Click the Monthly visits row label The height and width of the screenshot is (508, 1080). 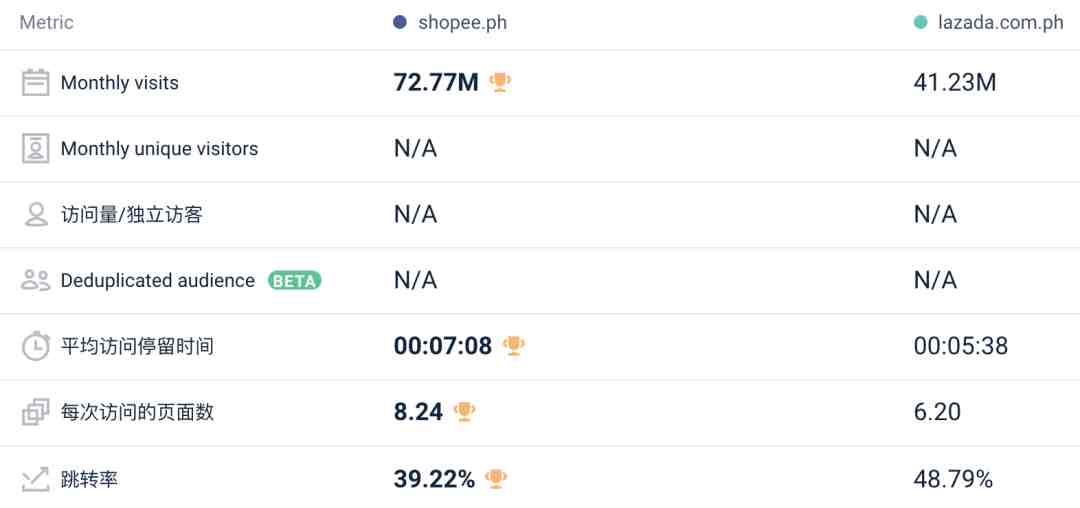pos(120,83)
